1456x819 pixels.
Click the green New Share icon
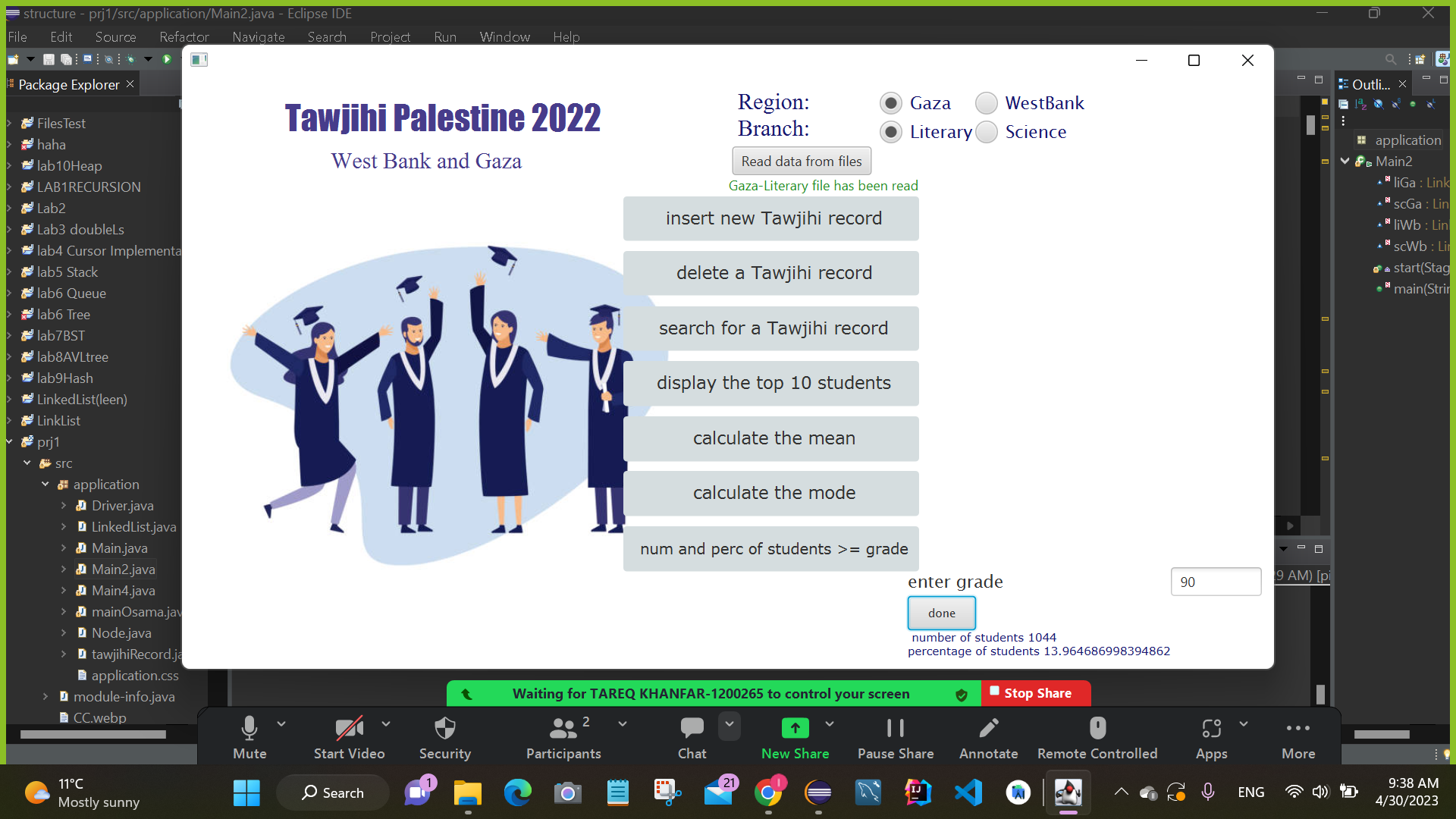[795, 728]
